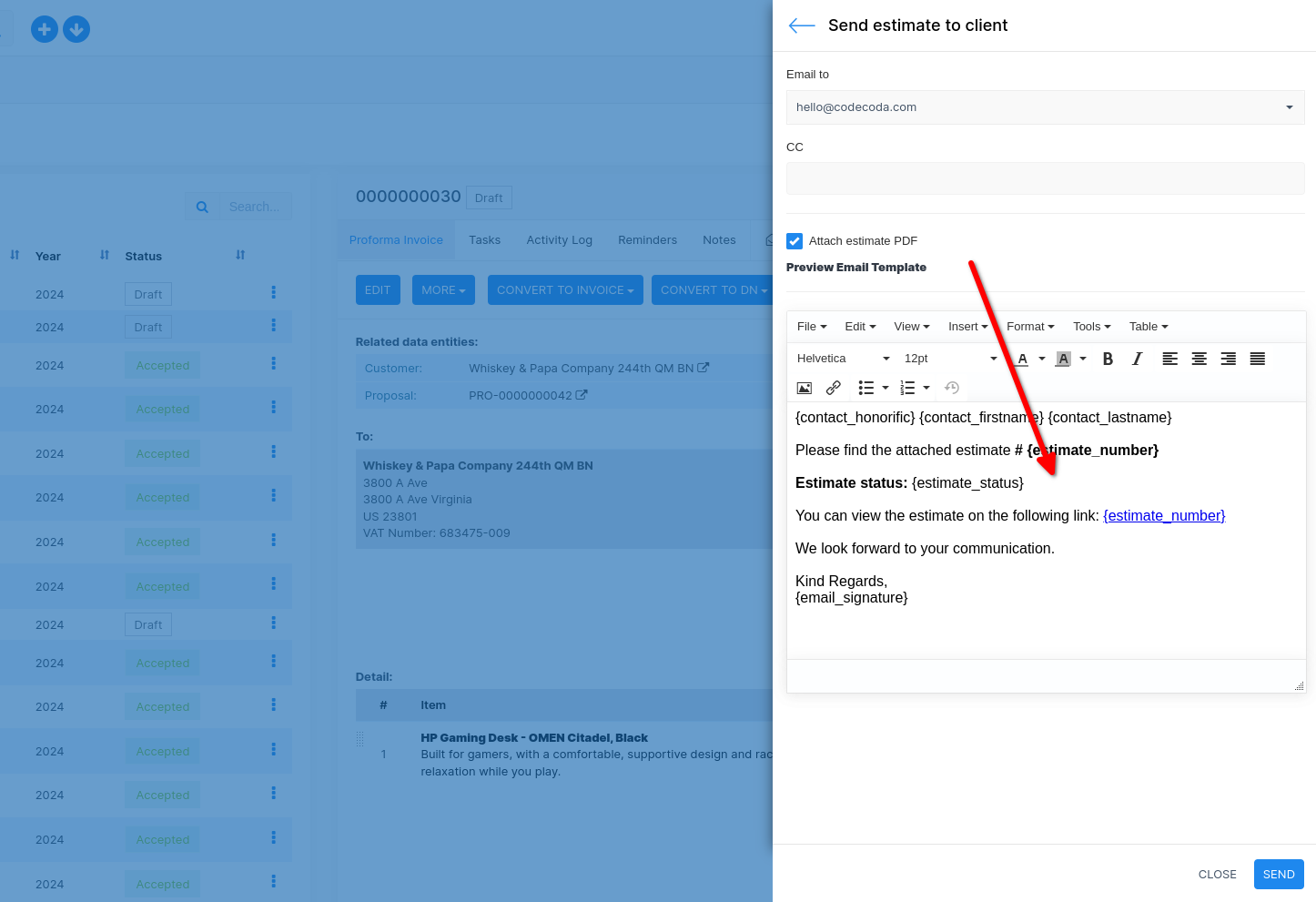Click the back arrow beside Send estimate to client
The height and width of the screenshot is (902, 1316).
[801, 25]
